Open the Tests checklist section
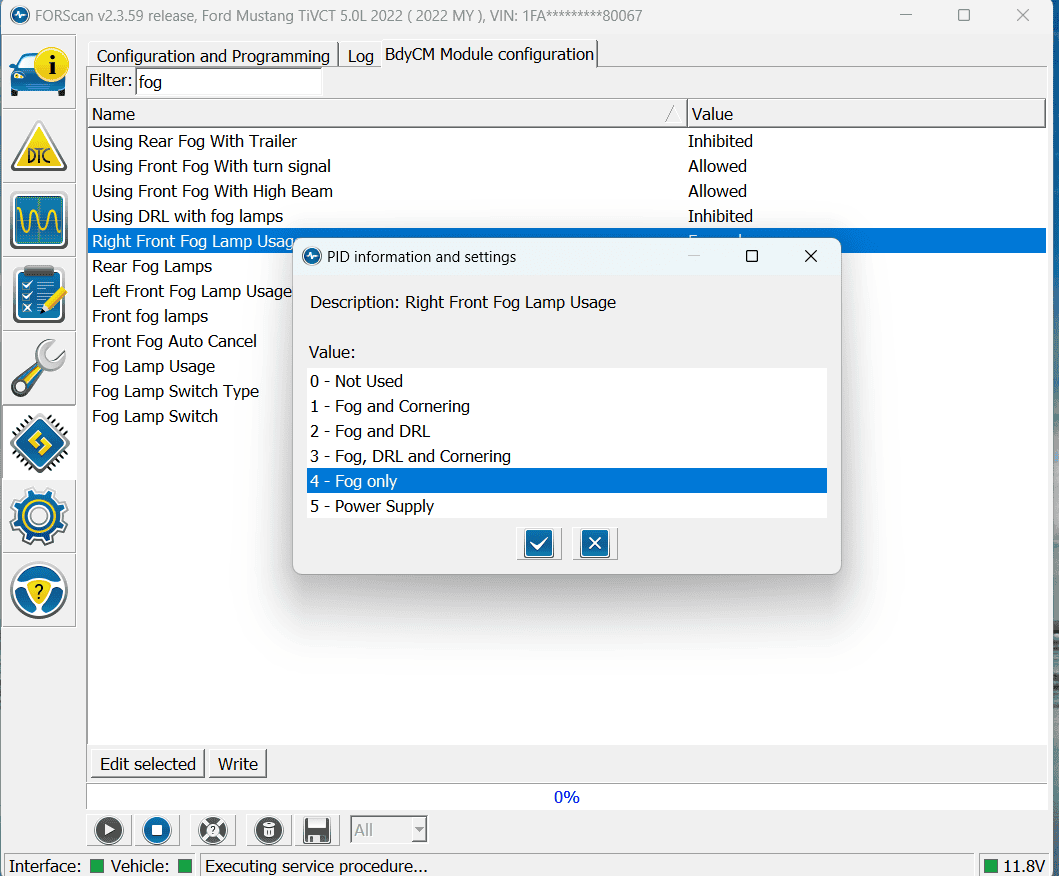Image resolution: width=1059 pixels, height=876 pixels. (39, 294)
